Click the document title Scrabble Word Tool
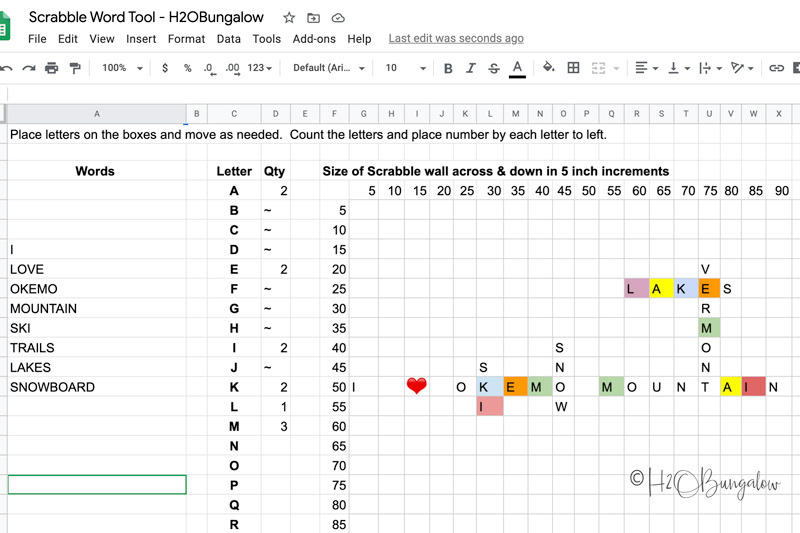 (146, 17)
